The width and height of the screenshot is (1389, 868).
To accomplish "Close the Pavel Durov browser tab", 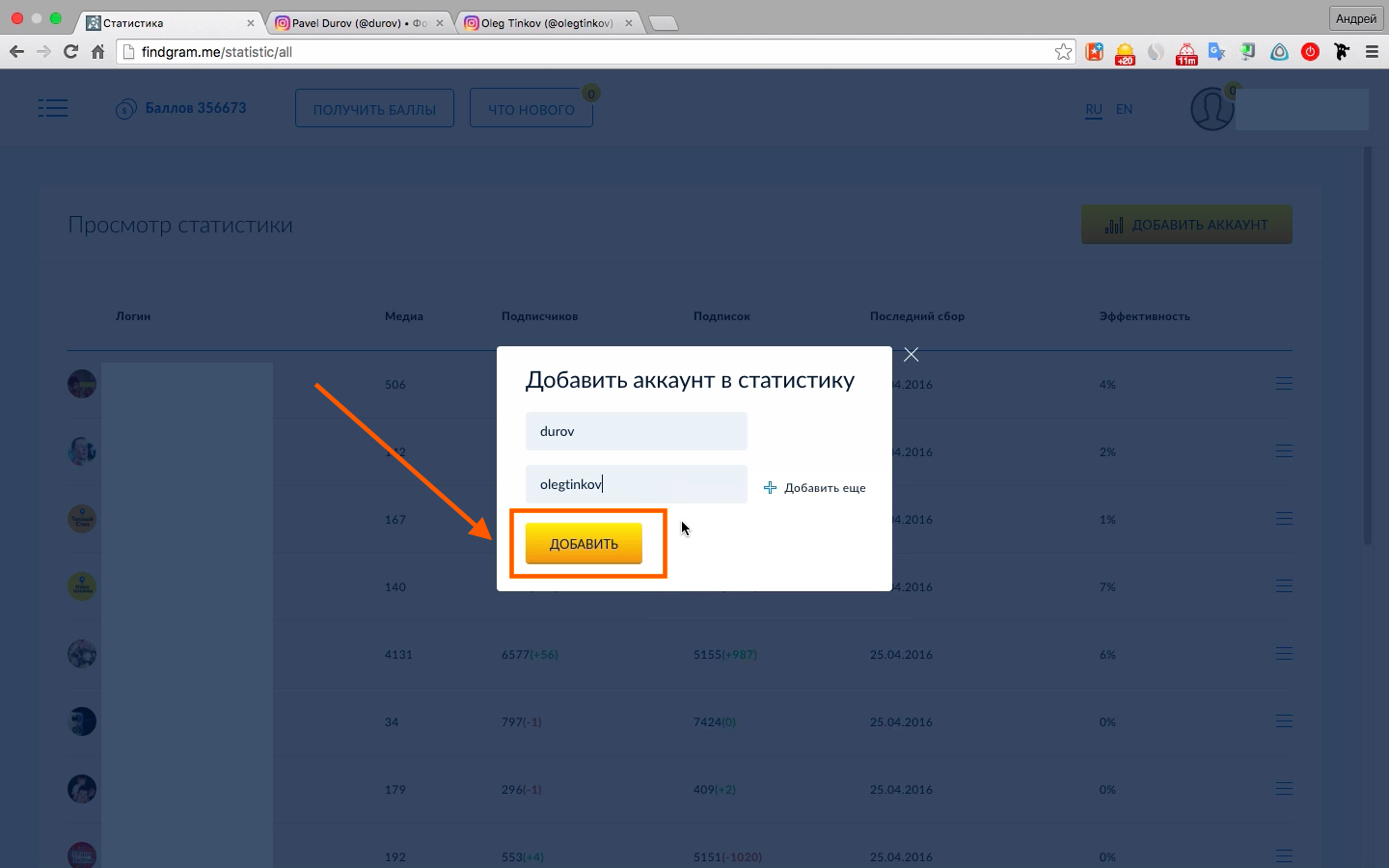I will click(440, 23).
